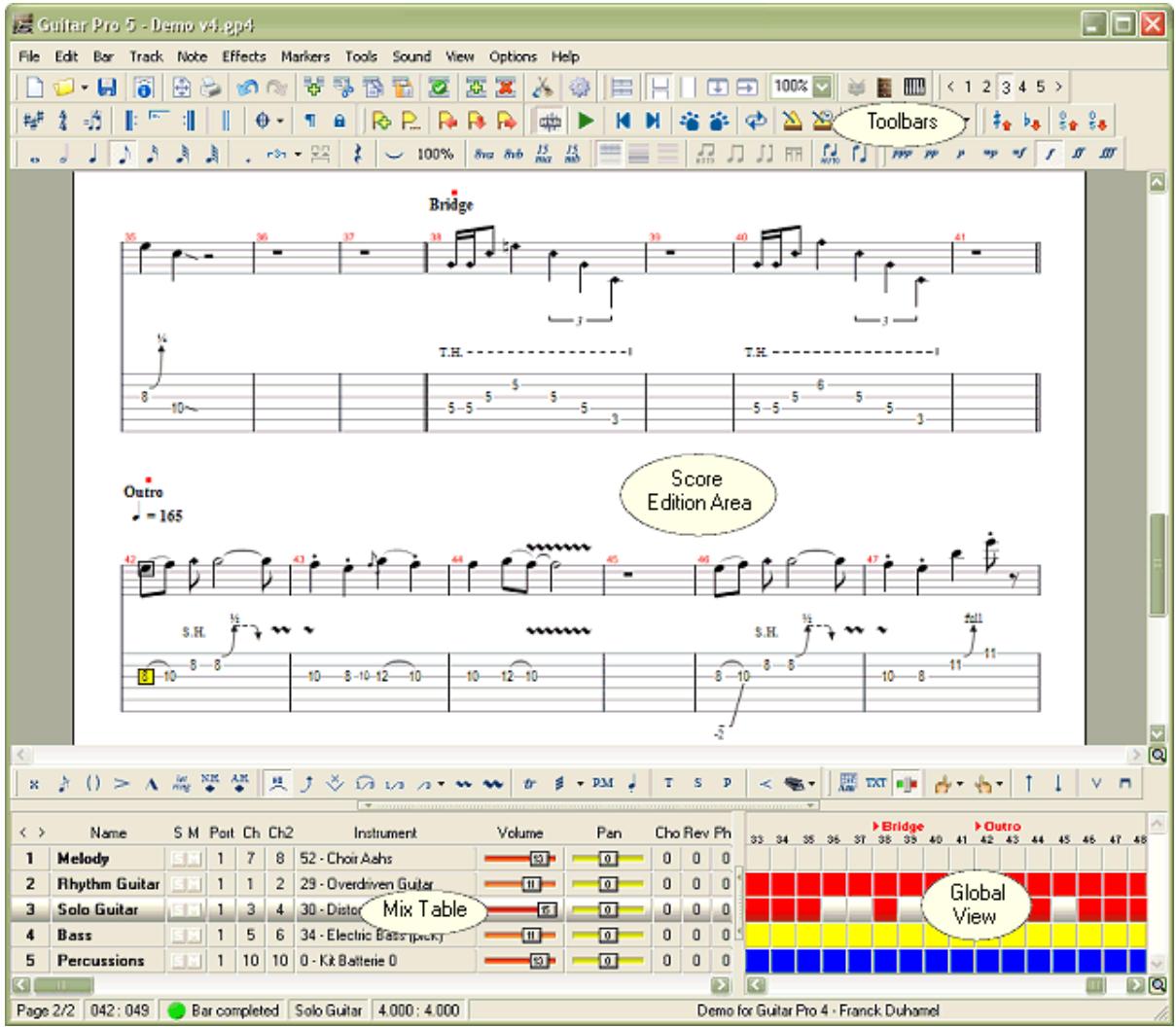This screenshot has height=1027, width=1176.
Task: Open the Markers menu
Action: coord(305,56)
